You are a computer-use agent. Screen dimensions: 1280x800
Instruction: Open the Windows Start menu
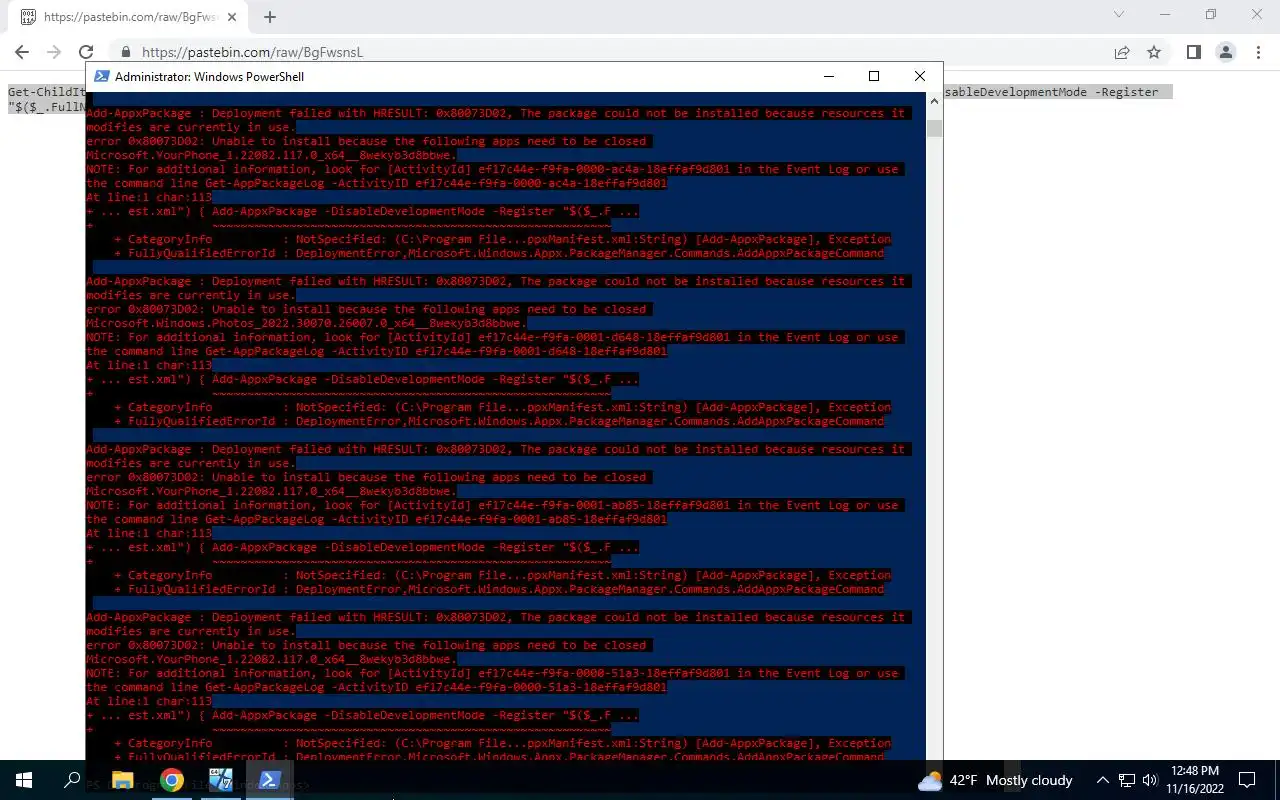24,780
